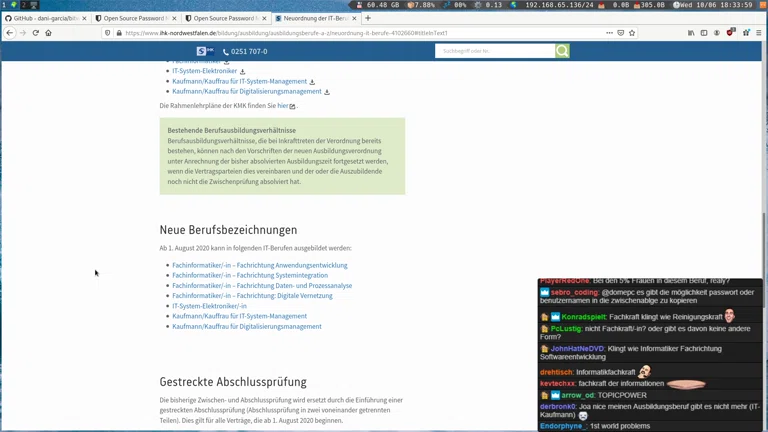Open upper Kaufmann/Kauffrau für Digitalisierungsmanagement link

(x=247, y=91)
